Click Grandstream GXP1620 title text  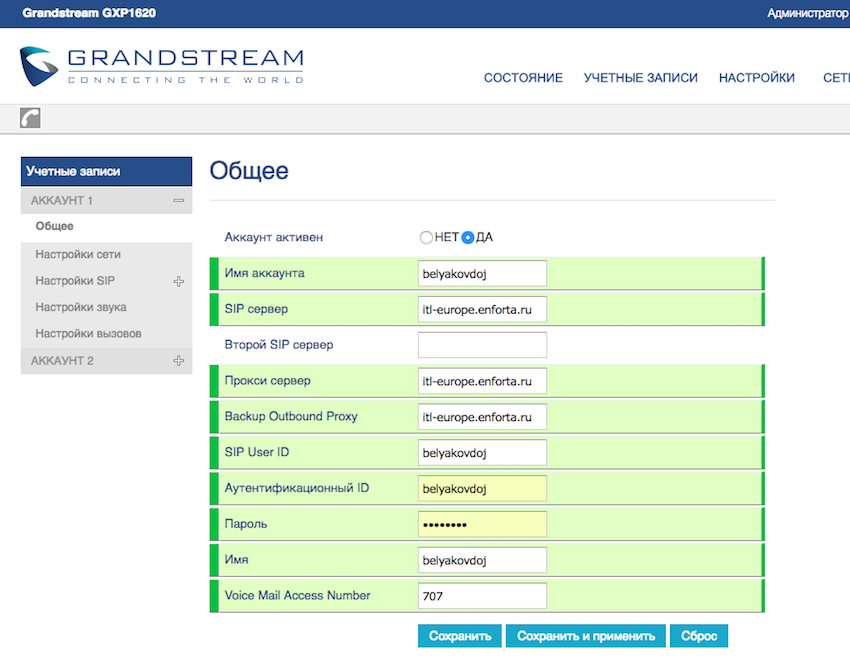[89, 13]
